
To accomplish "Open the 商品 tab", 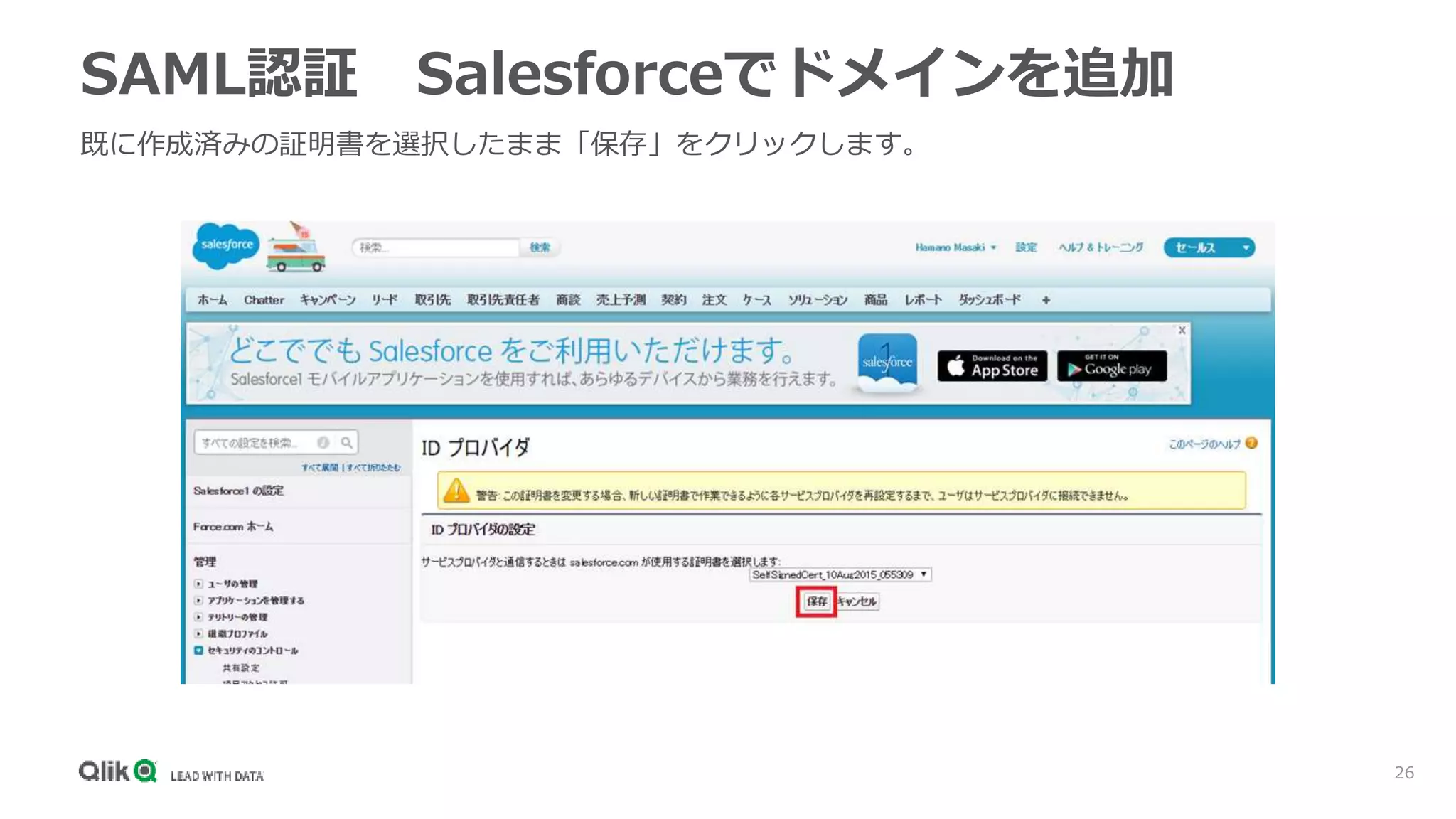I will coord(876,300).
